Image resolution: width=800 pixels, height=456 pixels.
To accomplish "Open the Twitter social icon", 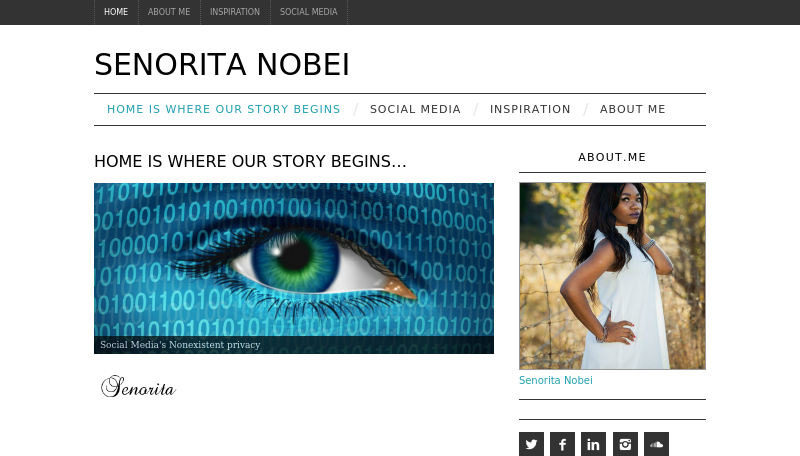I will 531,444.
